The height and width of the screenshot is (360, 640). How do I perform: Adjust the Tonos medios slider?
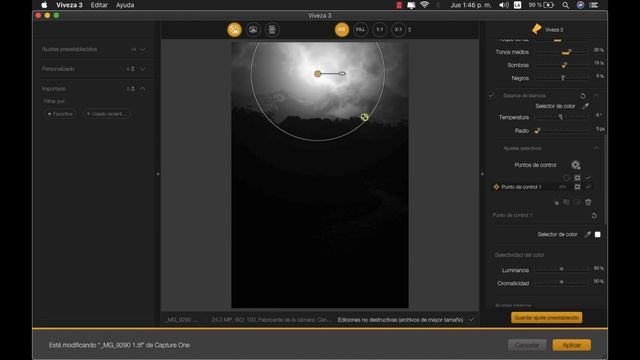[x=562, y=52]
